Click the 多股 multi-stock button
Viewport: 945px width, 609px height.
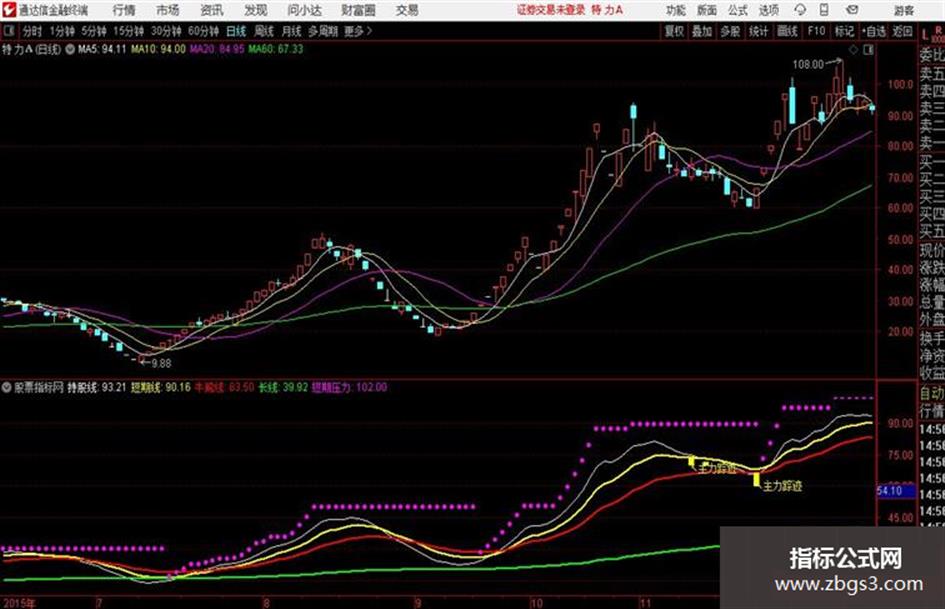(730, 31)
